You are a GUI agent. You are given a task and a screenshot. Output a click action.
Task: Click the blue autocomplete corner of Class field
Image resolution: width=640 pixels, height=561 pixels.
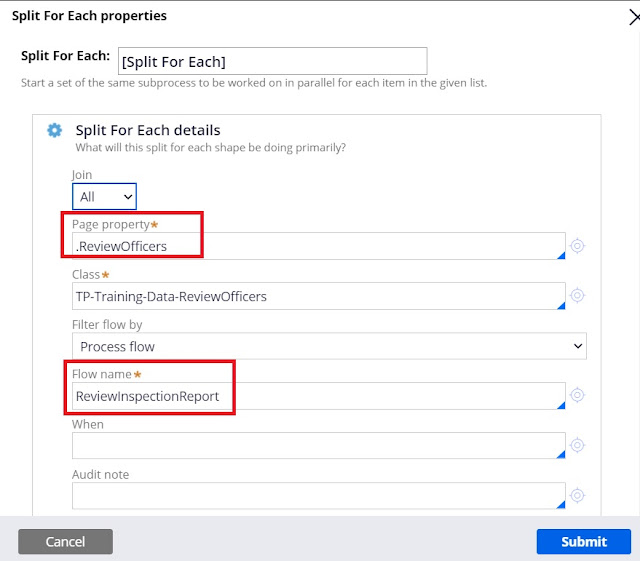560,304
